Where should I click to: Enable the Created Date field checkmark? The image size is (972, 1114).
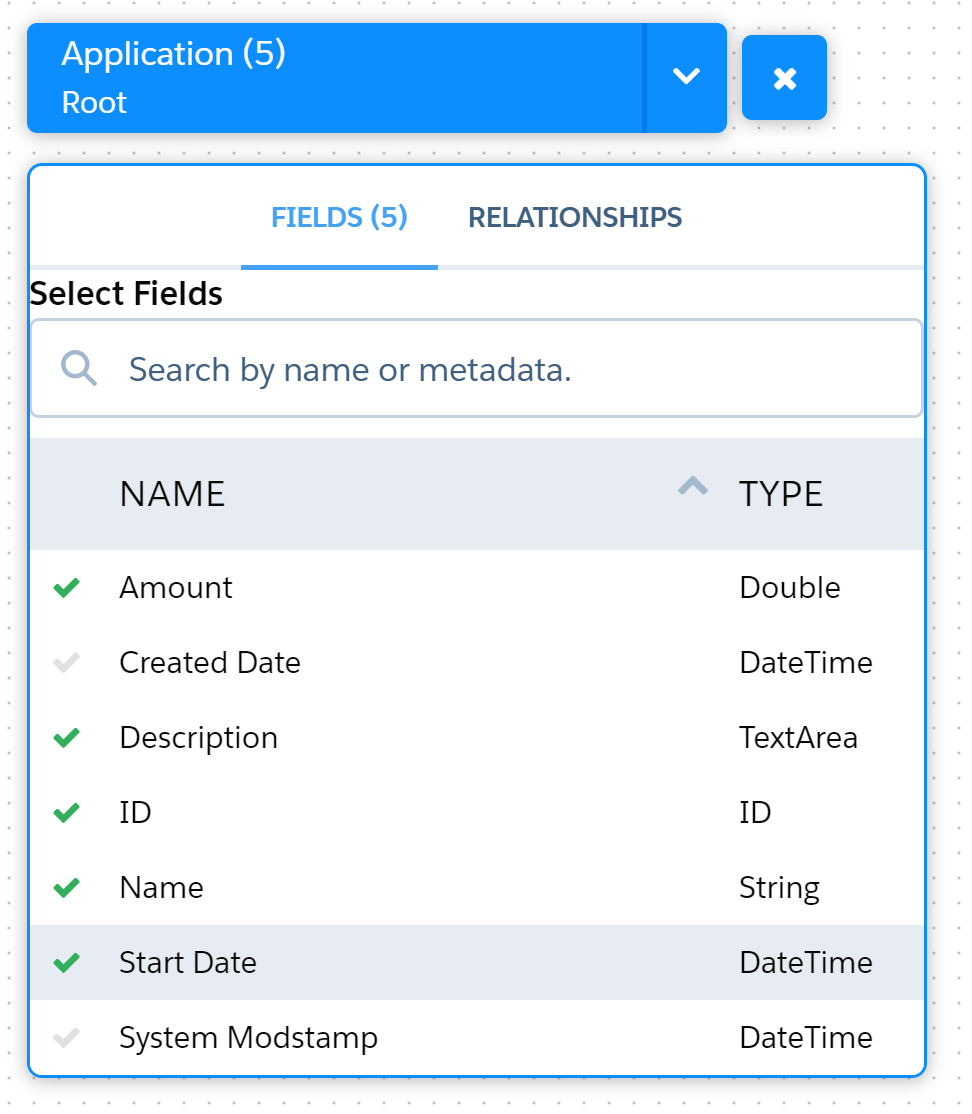(66, 663)
